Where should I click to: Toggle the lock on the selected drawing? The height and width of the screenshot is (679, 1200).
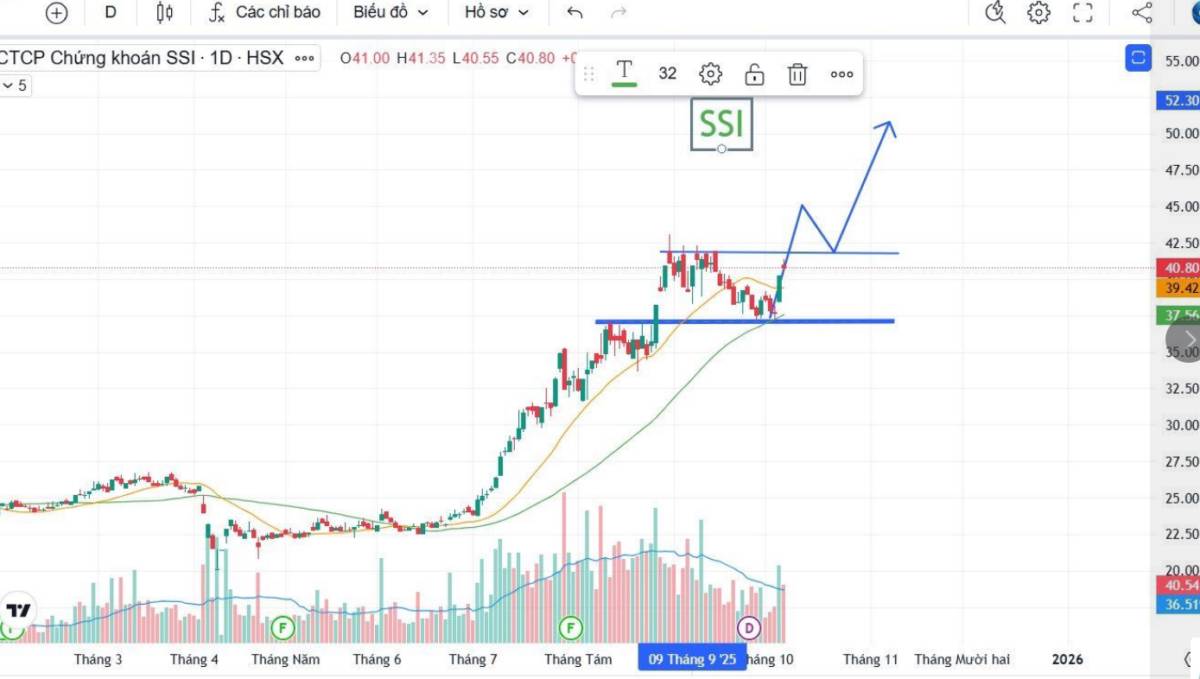(x=754, y=74)
